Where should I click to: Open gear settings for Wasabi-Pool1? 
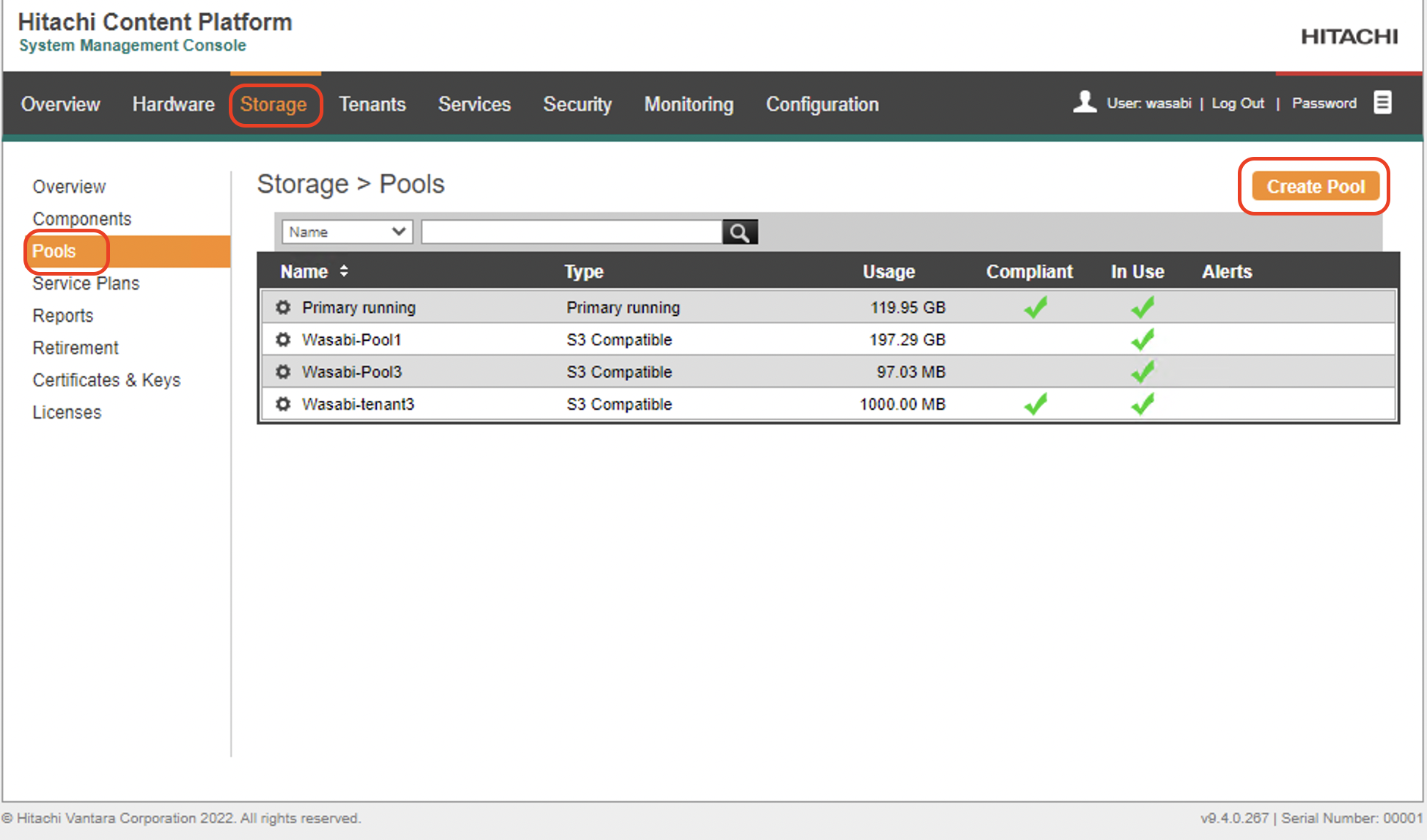pos(283,339)
